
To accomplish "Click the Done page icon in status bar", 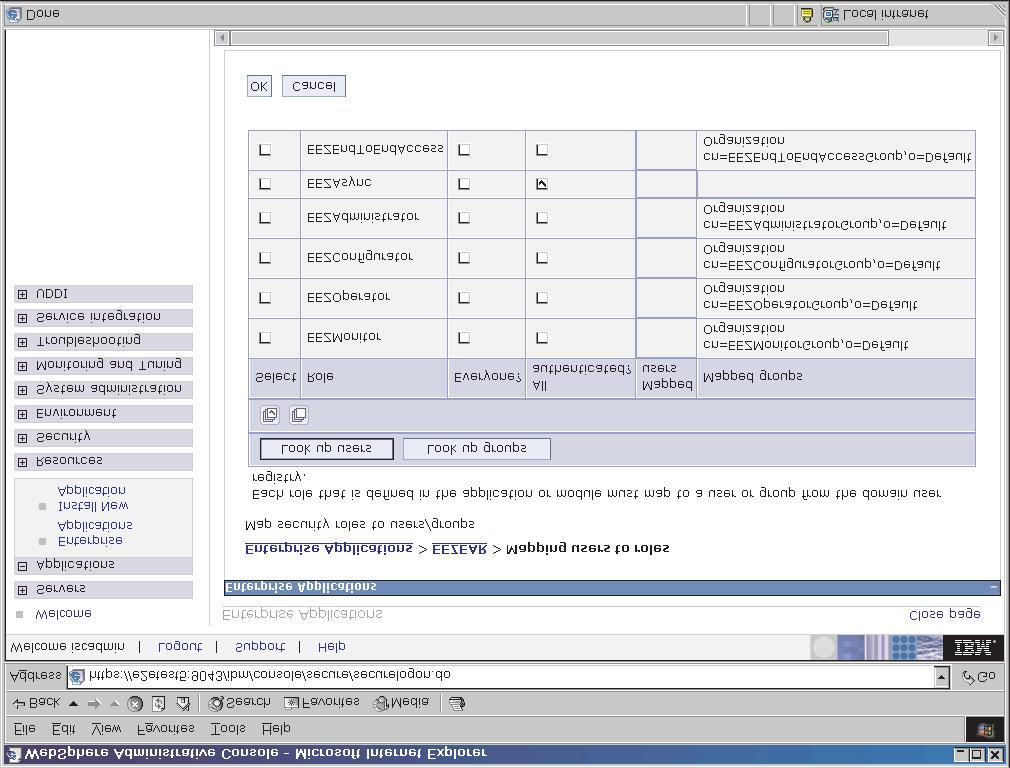I will point(13,14).
